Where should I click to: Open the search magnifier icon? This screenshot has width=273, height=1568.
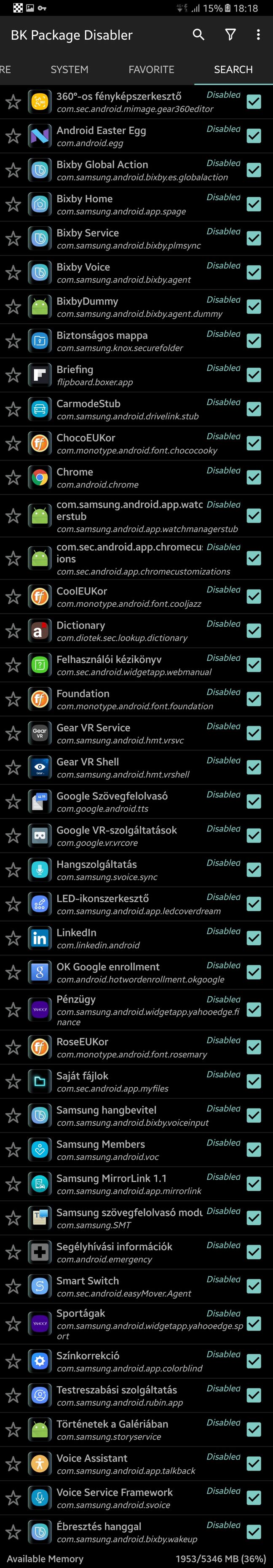coord(198,35)
